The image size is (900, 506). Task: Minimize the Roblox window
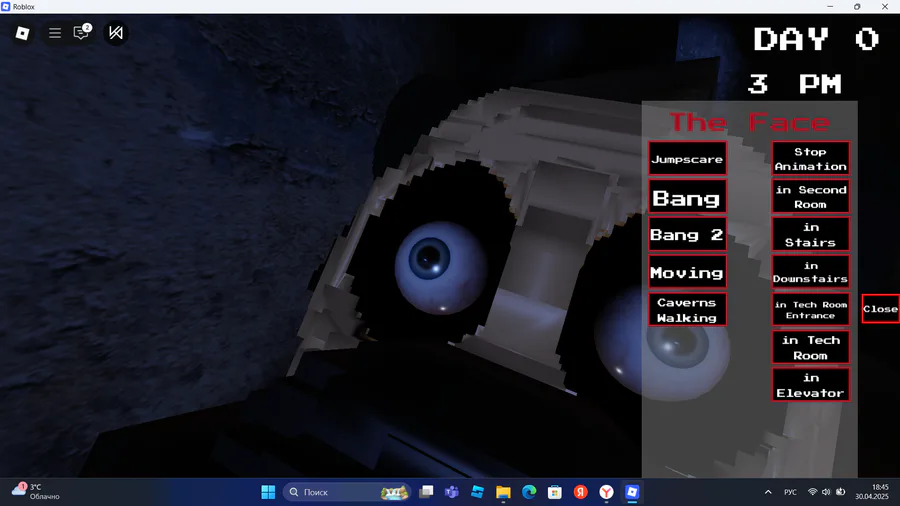point(830,7)
